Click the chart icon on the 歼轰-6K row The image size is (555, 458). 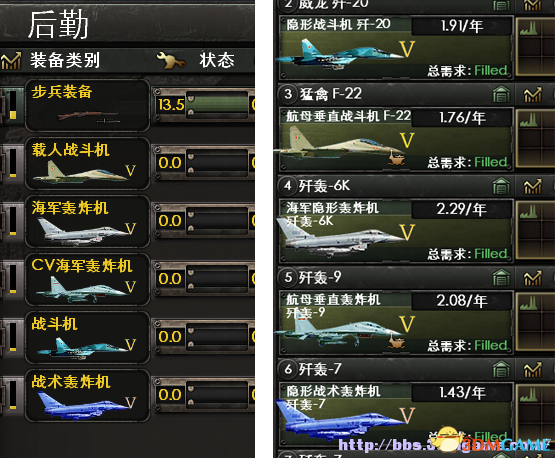pos(533,186)
